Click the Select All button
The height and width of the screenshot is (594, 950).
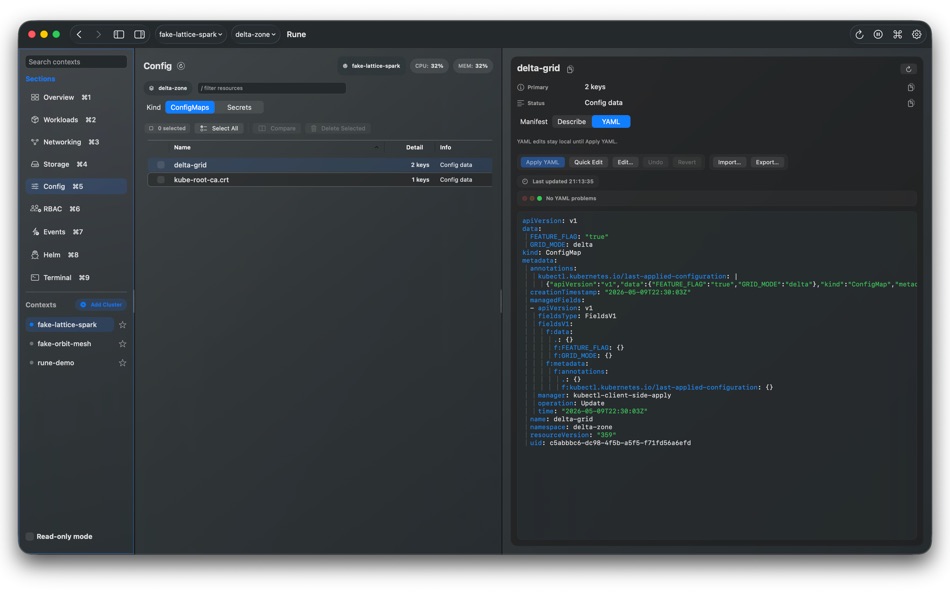click(x=219, y=128)
